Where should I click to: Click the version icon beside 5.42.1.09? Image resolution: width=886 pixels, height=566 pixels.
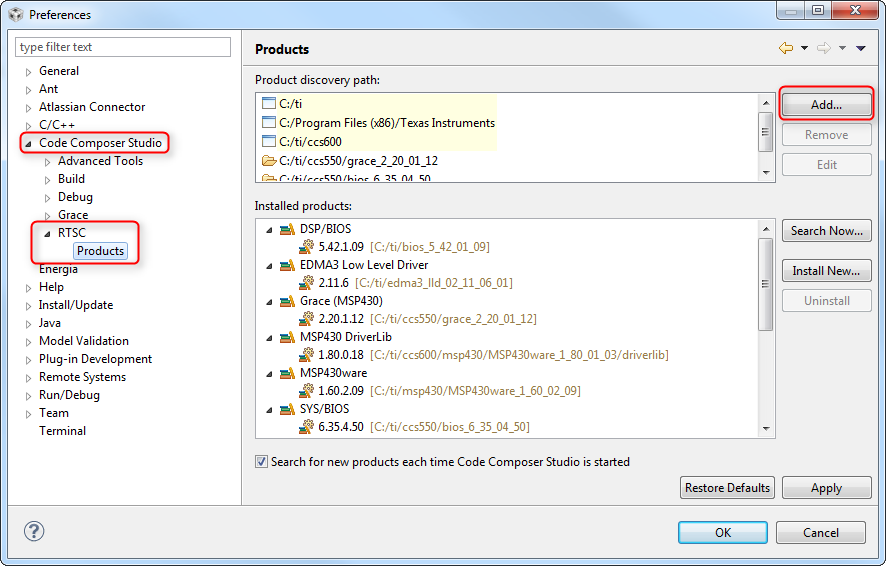pyautogui.click(x=306, y=247)
